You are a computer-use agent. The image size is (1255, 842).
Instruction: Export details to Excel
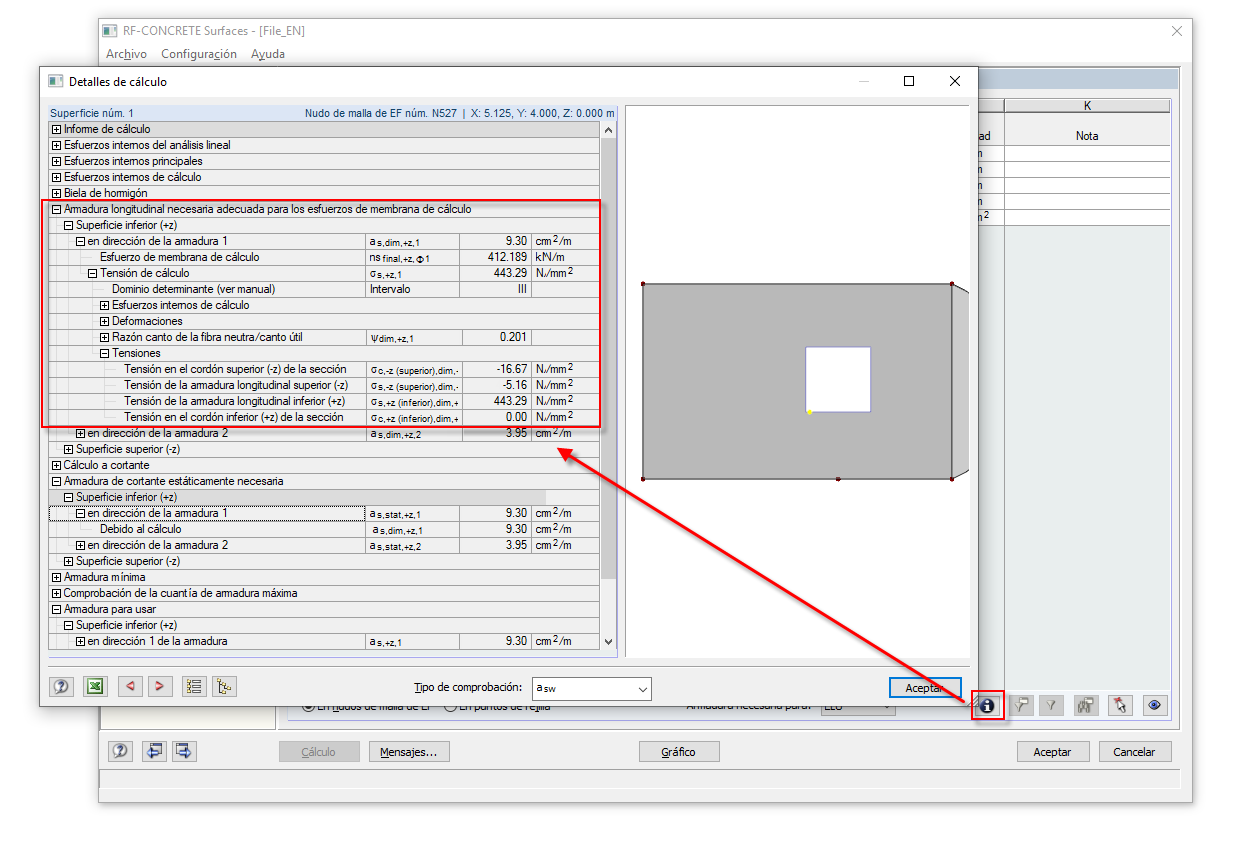point(95,687)
